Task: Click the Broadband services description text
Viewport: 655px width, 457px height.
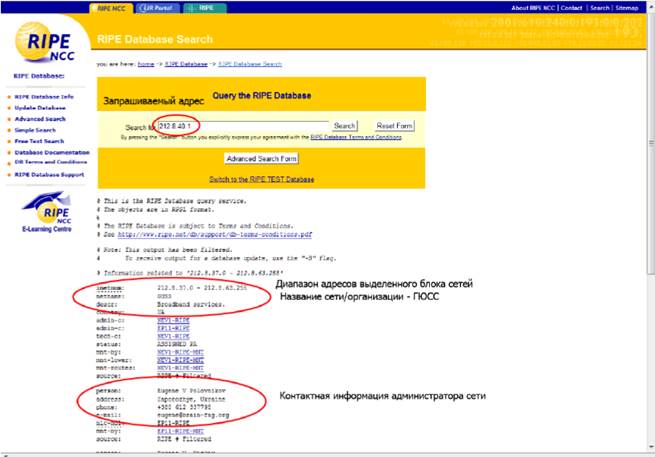Action: (191, 305)
